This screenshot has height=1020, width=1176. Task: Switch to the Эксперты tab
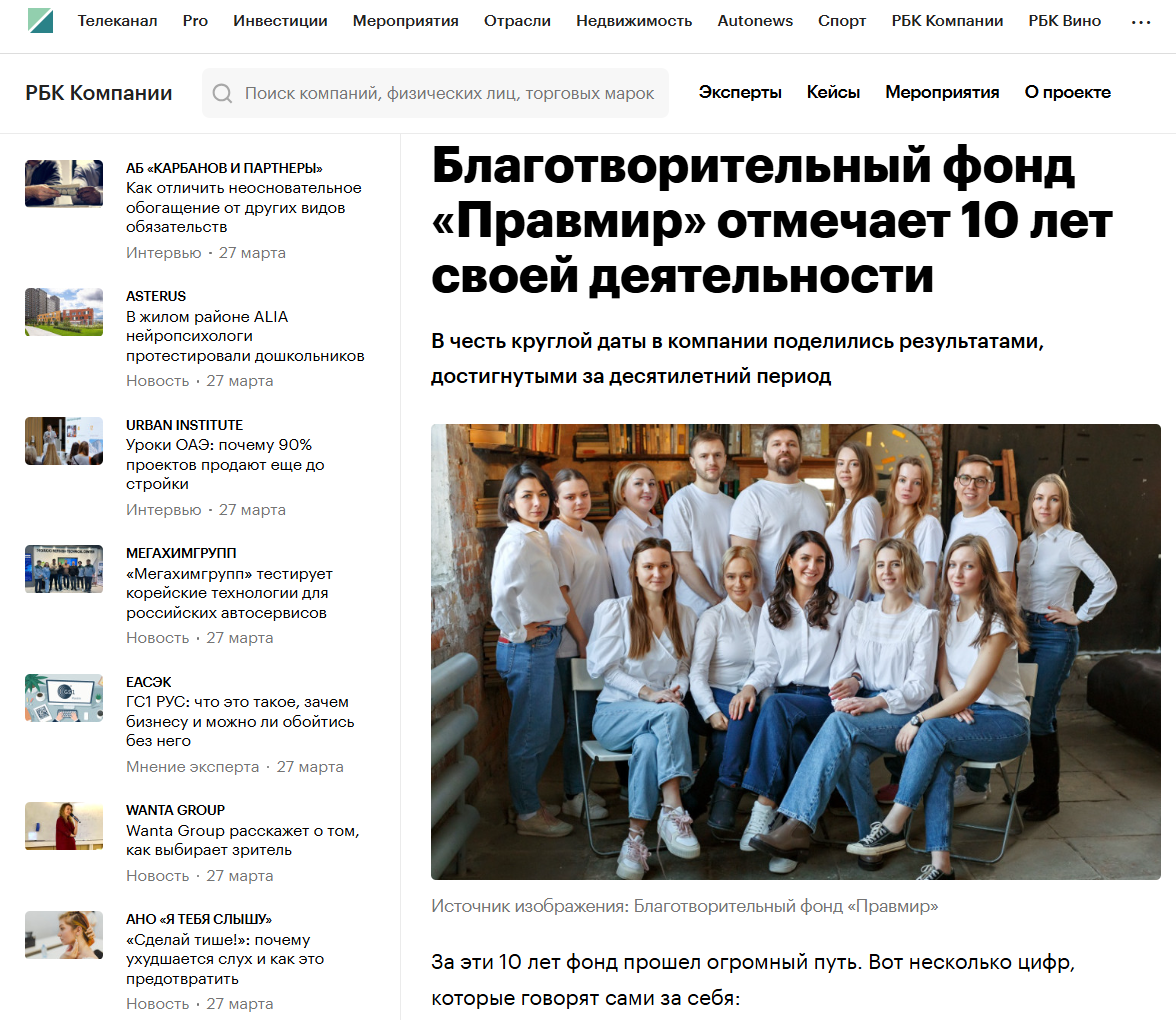tap(740, 92)
